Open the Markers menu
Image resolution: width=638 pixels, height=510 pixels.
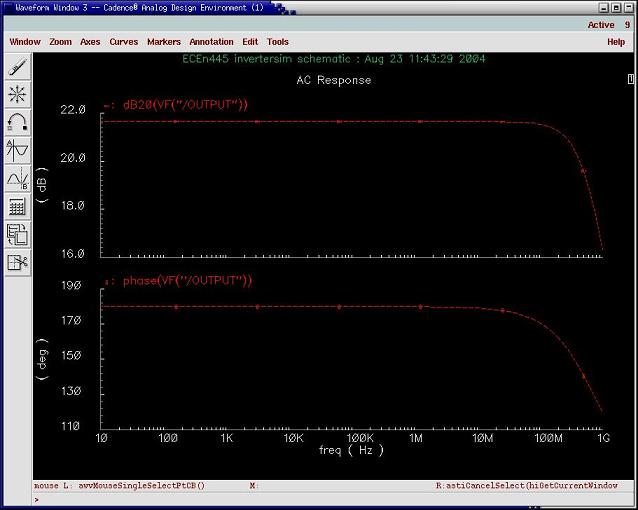click(x=164, y=42)
